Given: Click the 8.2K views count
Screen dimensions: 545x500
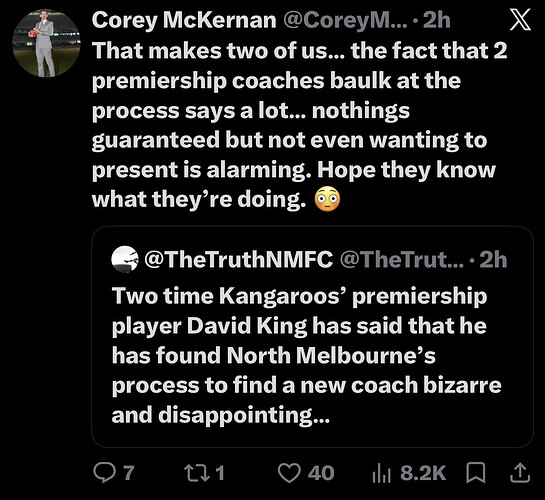Looking at the screenshot, I should click(x=423, y=473).
